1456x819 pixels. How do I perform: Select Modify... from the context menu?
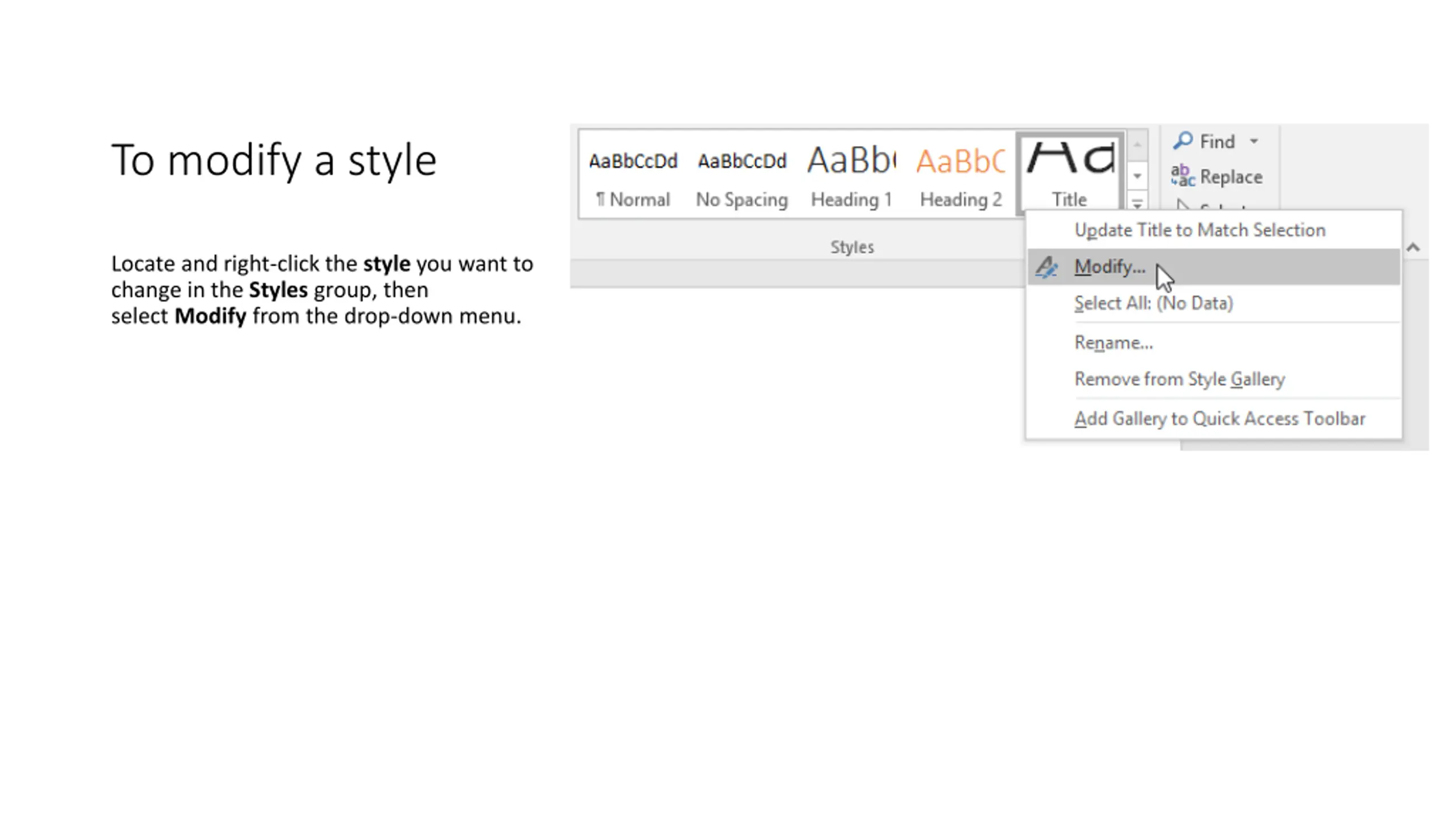tap(1109, 267)
